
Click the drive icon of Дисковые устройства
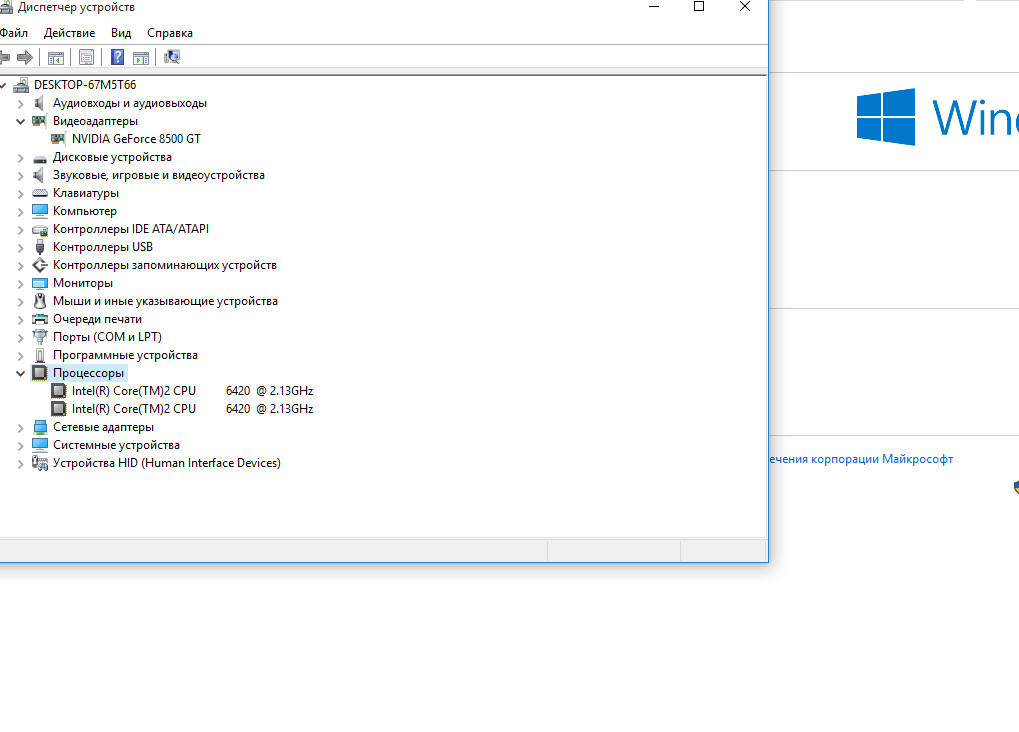(x=40, y=157)
